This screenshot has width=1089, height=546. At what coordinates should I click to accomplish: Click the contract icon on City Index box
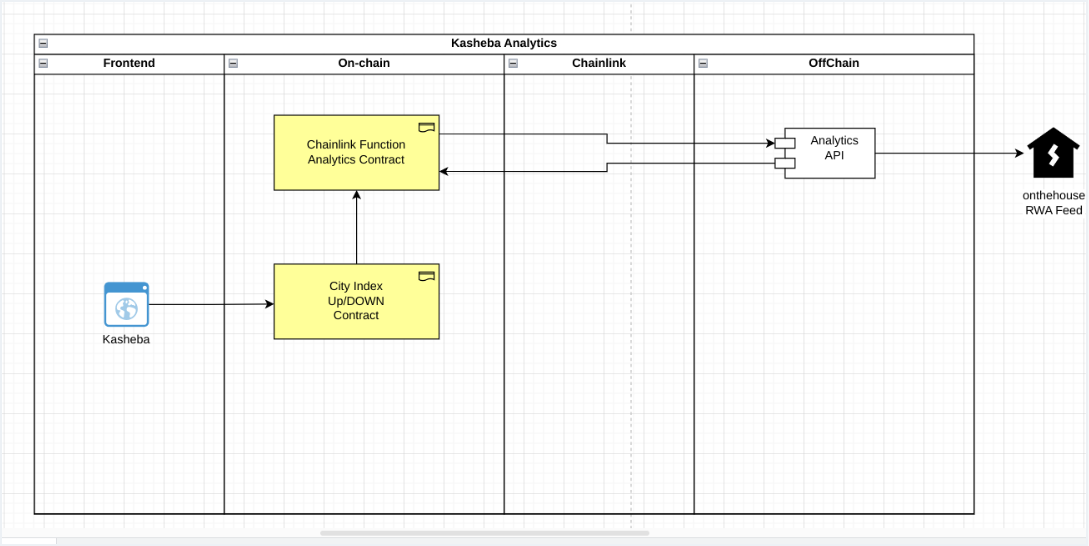coord(426,276)
